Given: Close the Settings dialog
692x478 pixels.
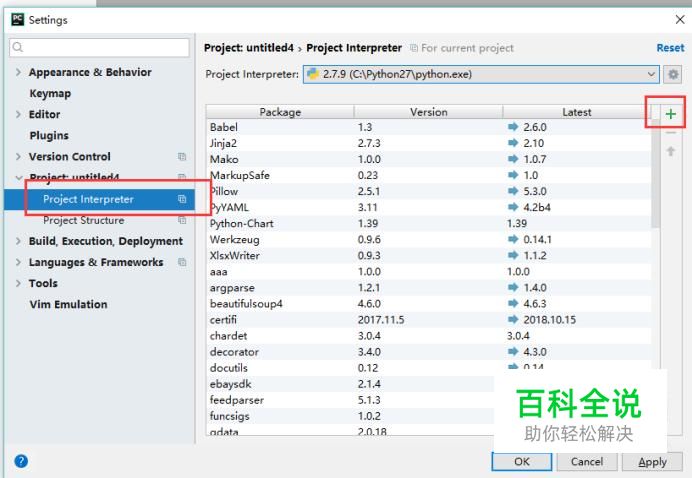Looking at the screenshot, I should point(680,19).
